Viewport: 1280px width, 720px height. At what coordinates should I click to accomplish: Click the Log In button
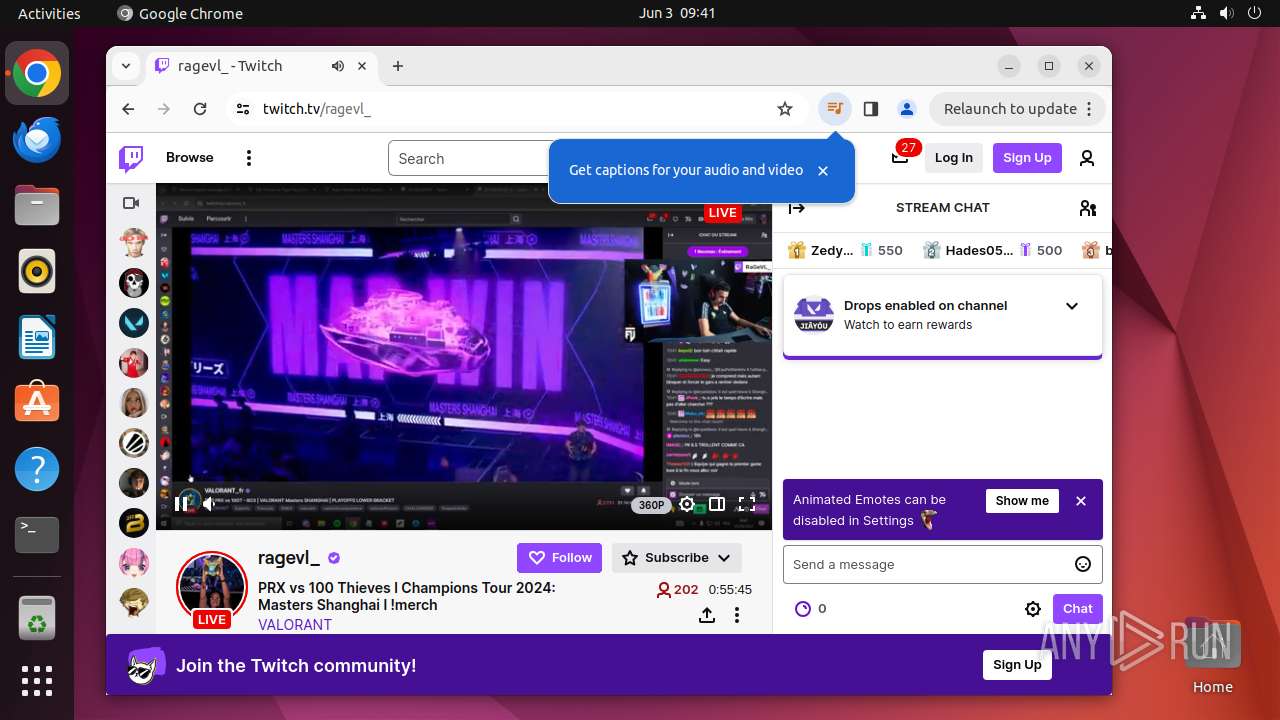[x=954, y=158]
